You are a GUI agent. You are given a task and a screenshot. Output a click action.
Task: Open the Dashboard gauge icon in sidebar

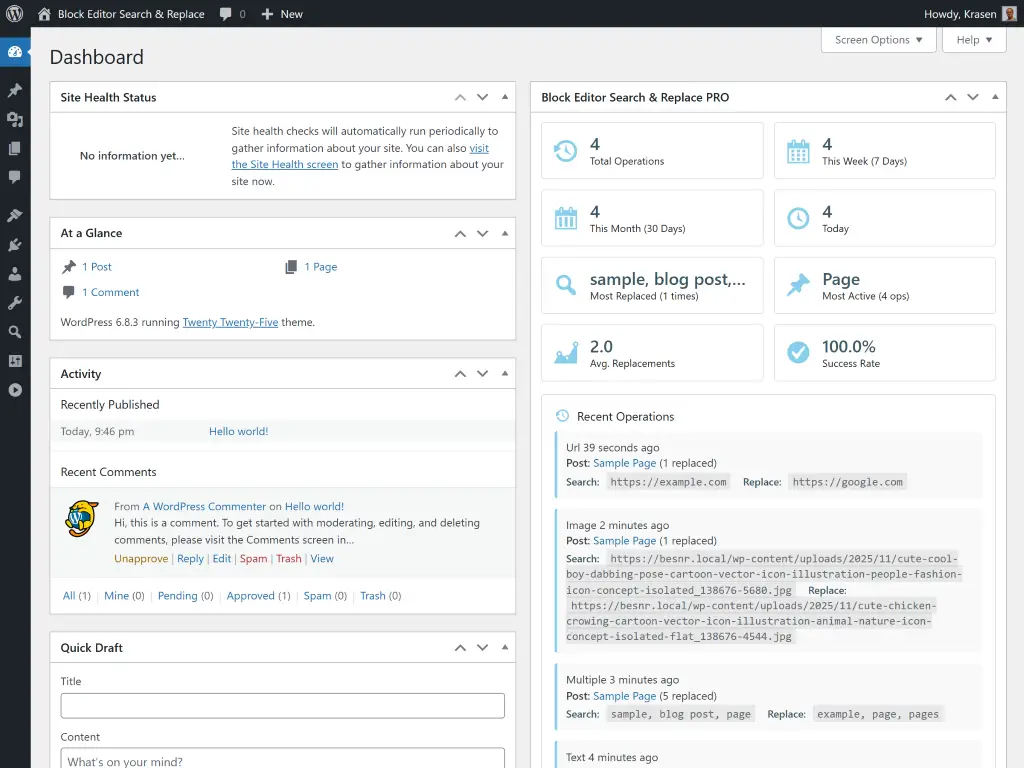pos(14,50)
